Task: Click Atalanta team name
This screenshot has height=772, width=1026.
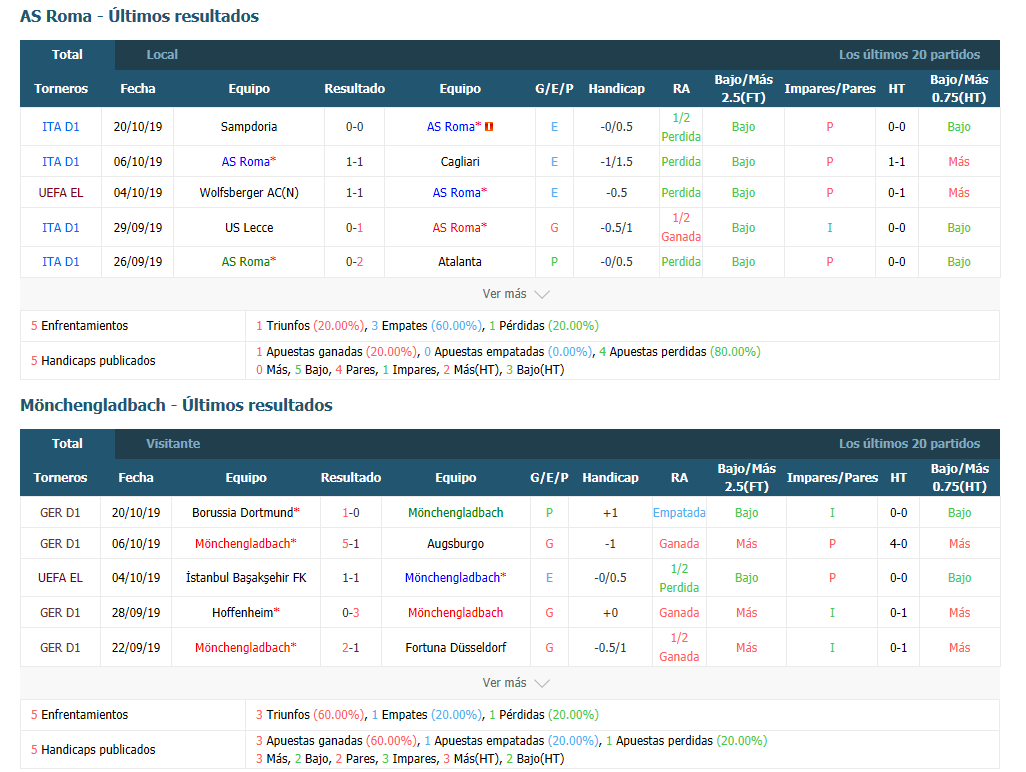Action: pos(460,262)
